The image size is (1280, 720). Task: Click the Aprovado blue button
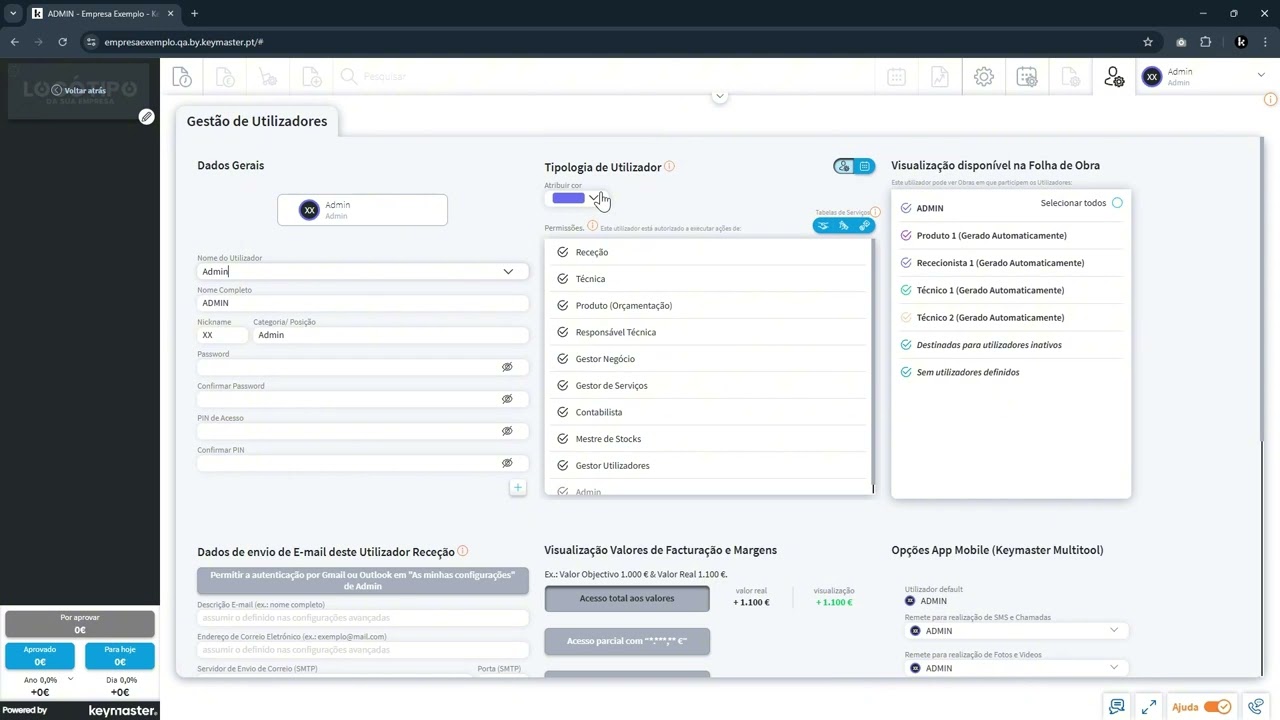(x=40, y=656)
